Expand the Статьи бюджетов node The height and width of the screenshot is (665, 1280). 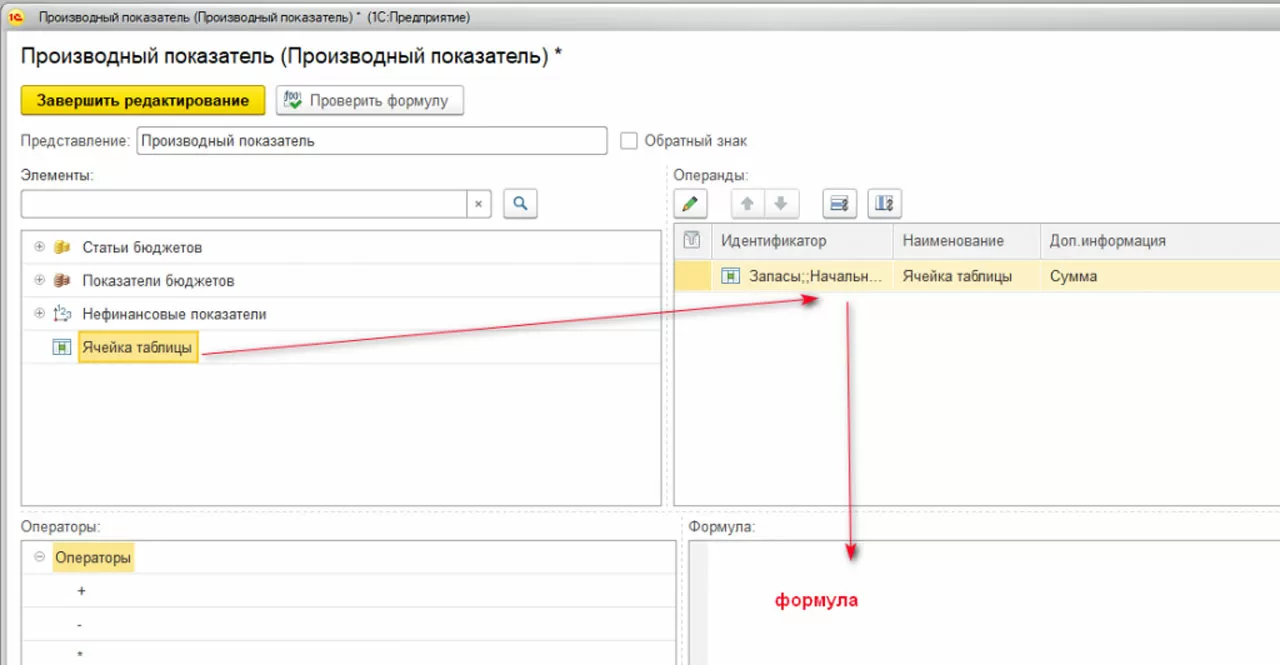pyautogui.click(x=39, y=247)
